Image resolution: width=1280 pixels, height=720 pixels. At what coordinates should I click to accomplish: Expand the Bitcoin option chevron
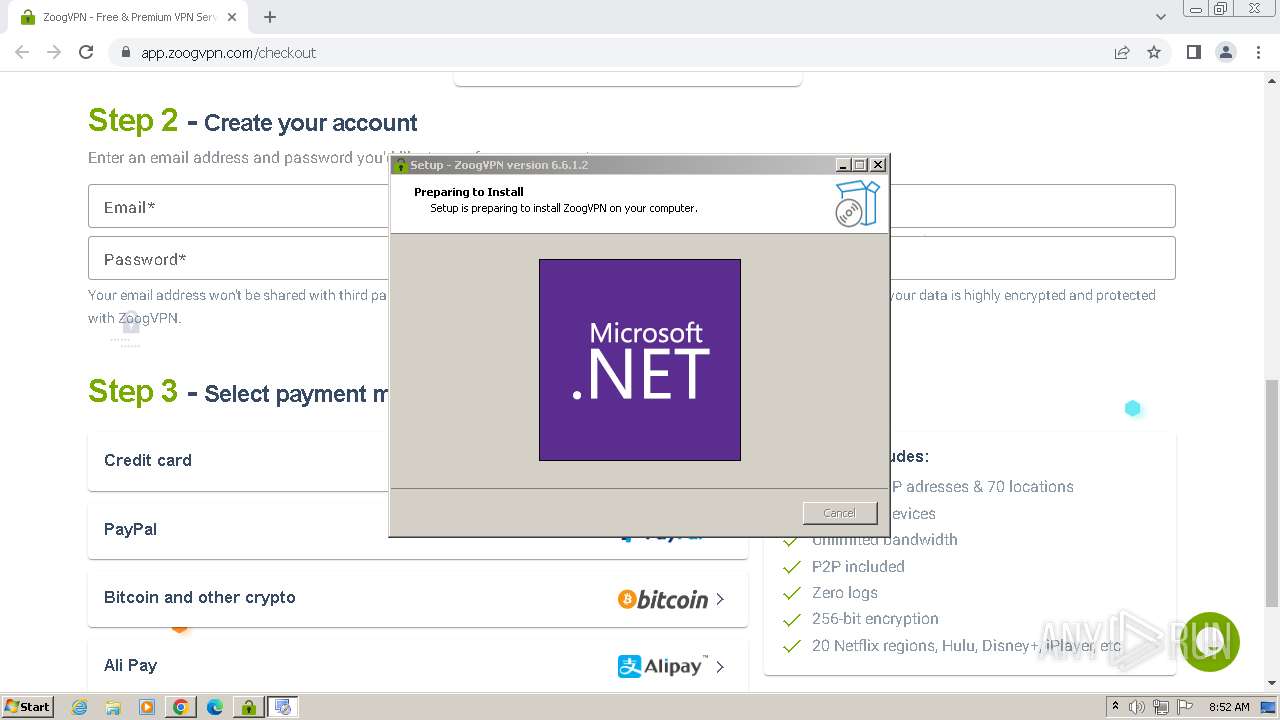point(720,599)
